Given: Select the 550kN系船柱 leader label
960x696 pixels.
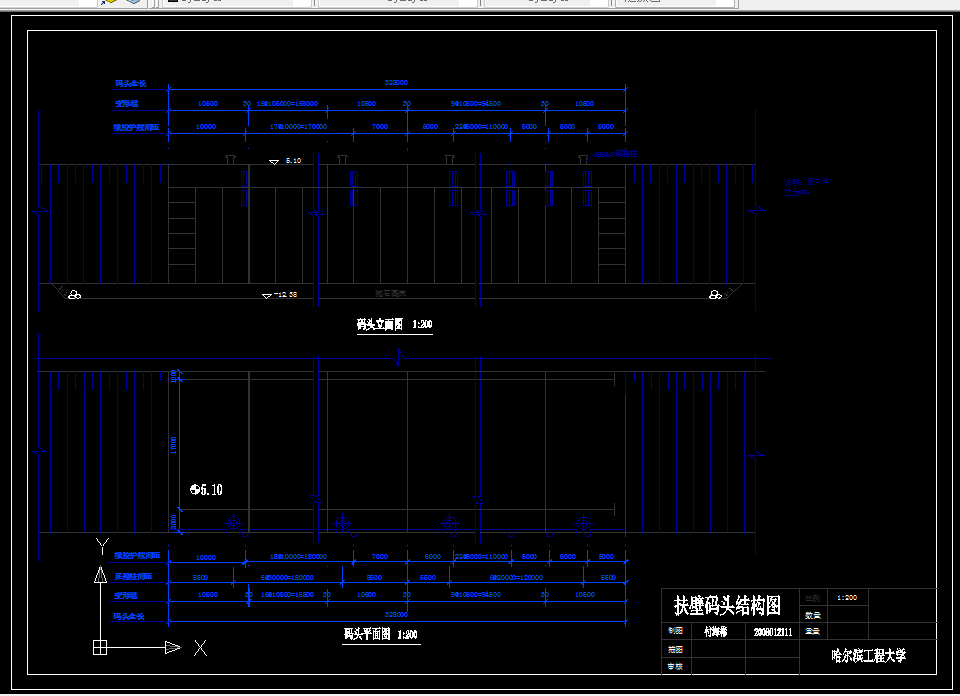Looking at the screenshot, I should point(616,154).
